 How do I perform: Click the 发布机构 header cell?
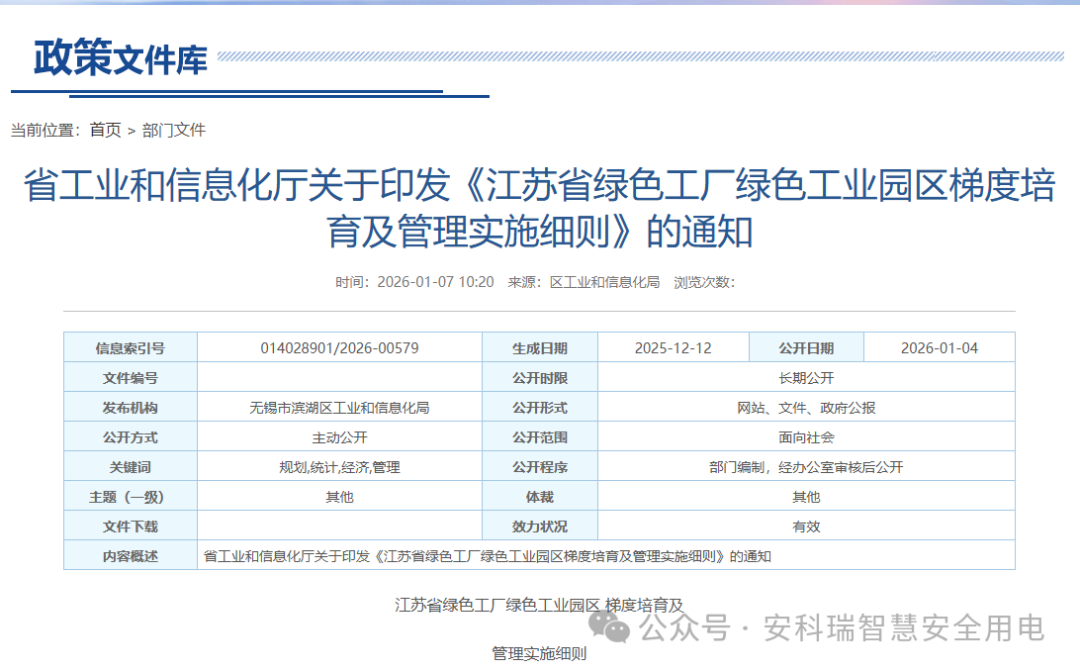[130, 407]
